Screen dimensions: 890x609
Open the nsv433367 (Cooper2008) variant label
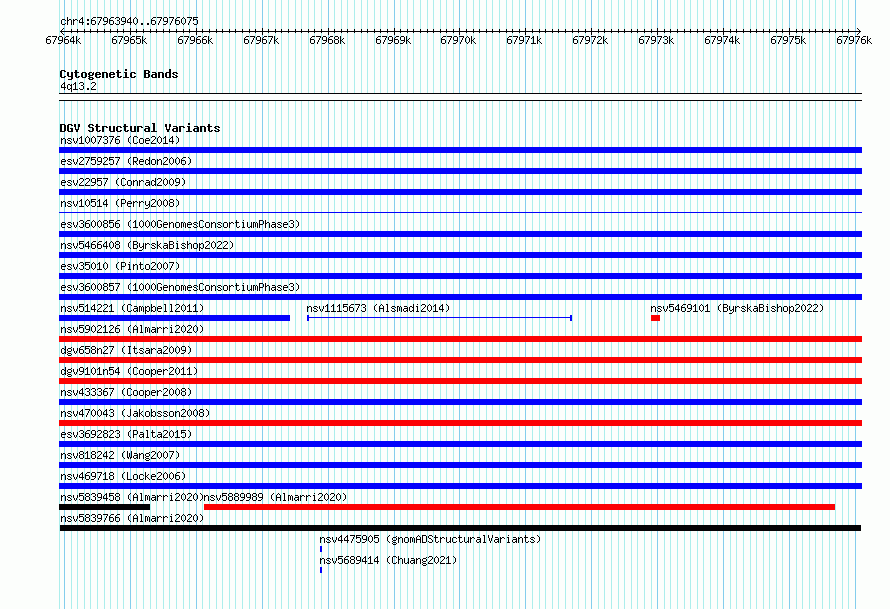(x=126, y=392)
